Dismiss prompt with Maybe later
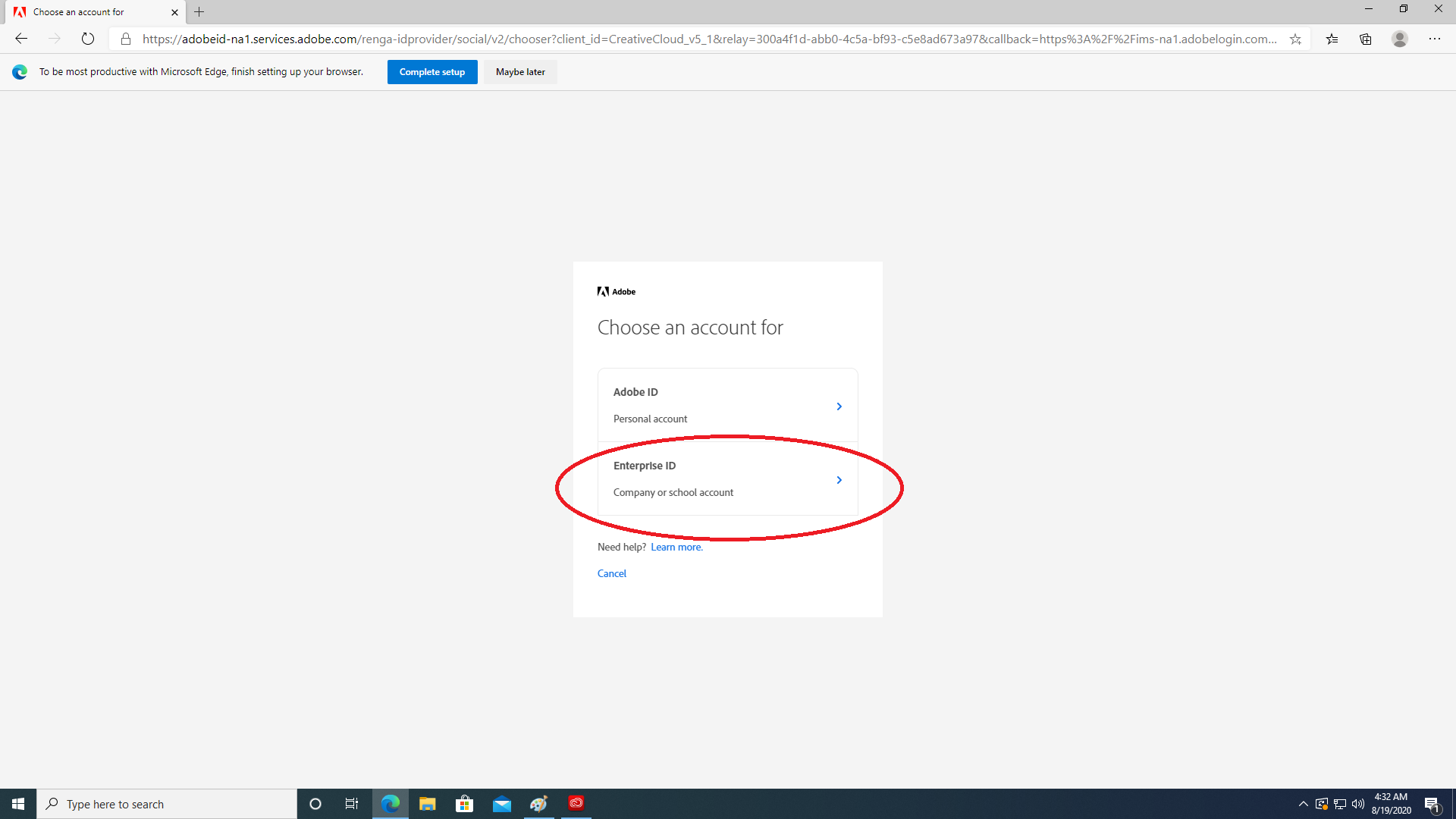Viewport: 1456px width, 819px height. coord(520,72)
